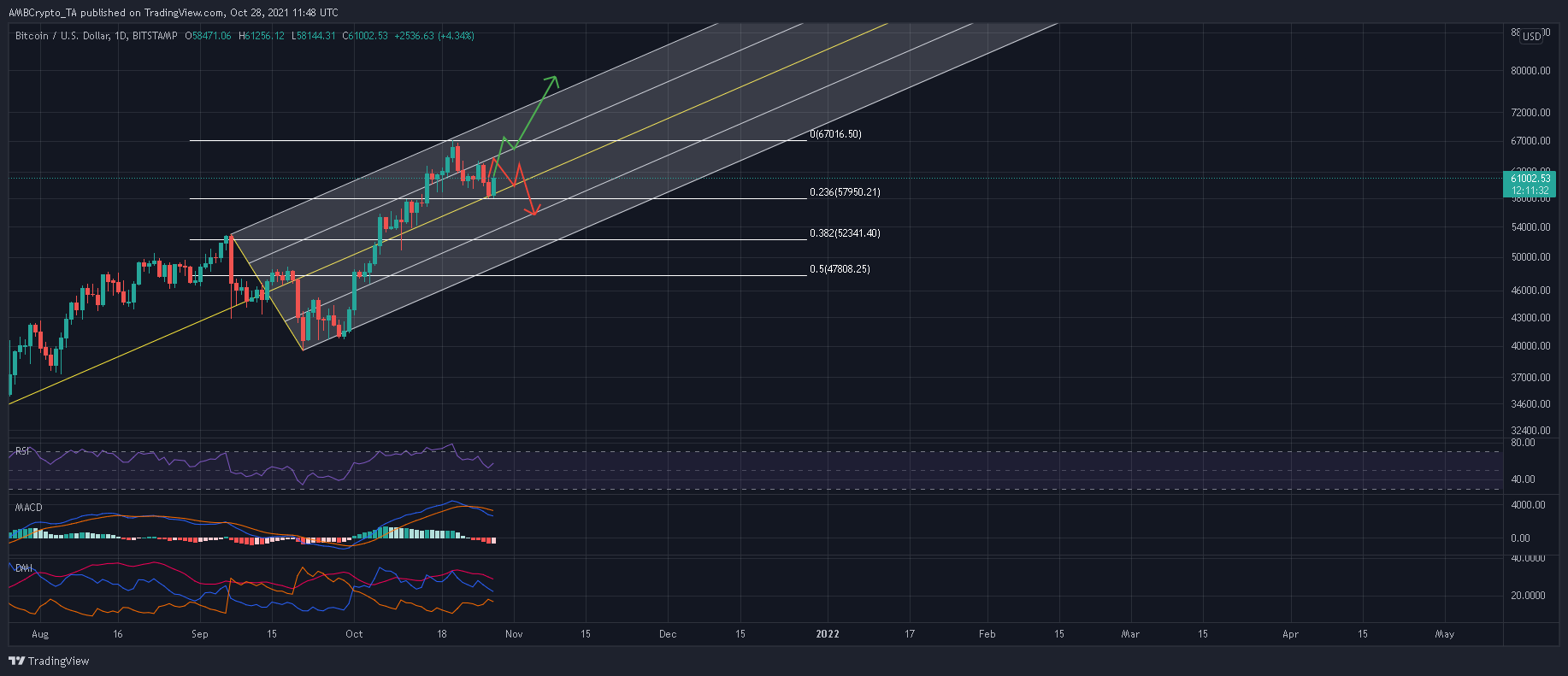Click the Apr label on time axis

[x=1290, y=634]
